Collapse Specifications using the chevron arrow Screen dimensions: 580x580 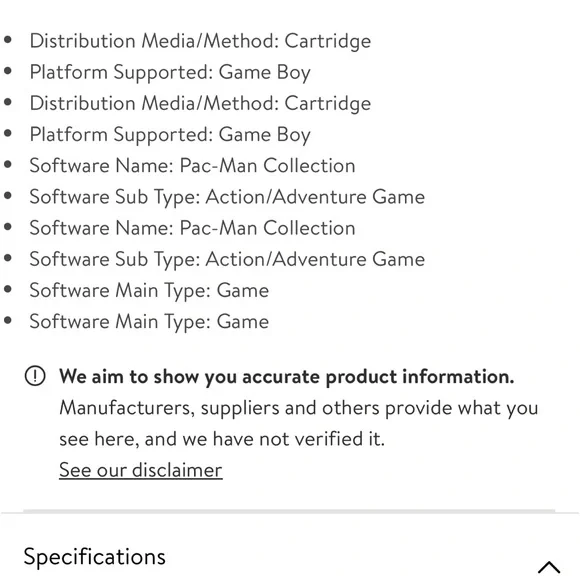click(549, 567)
